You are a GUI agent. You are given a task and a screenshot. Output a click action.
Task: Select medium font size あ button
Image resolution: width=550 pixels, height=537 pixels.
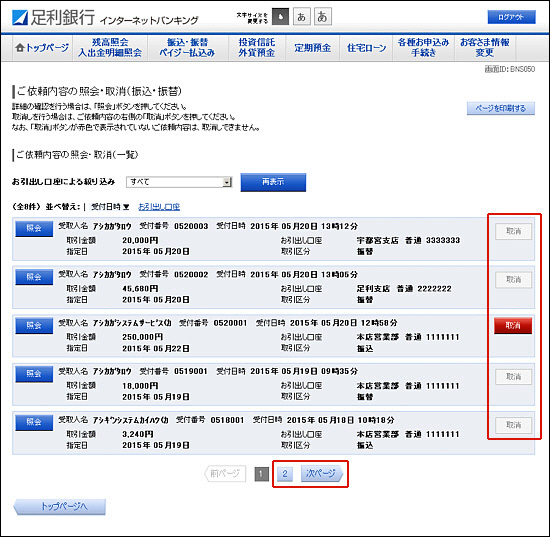pos(302,17)
